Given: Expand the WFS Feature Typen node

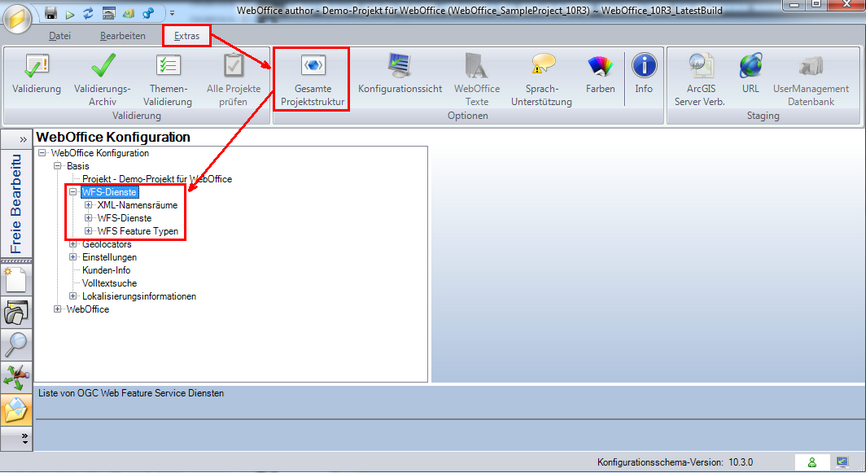Looking at the screenshot, I should [x=88, y=231].
